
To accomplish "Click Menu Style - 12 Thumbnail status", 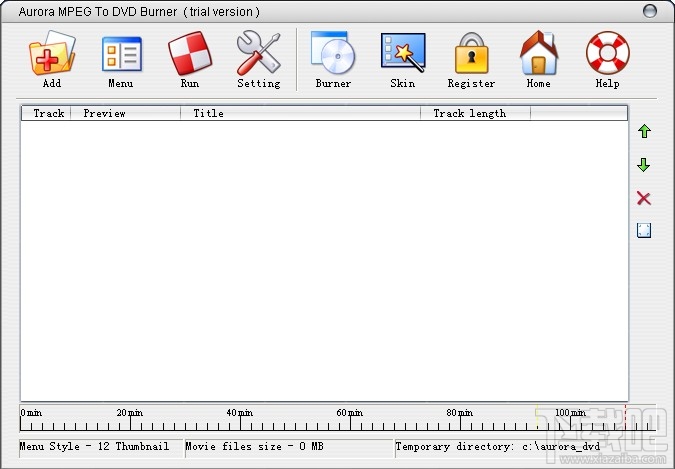I will click(x=94, y=447).
